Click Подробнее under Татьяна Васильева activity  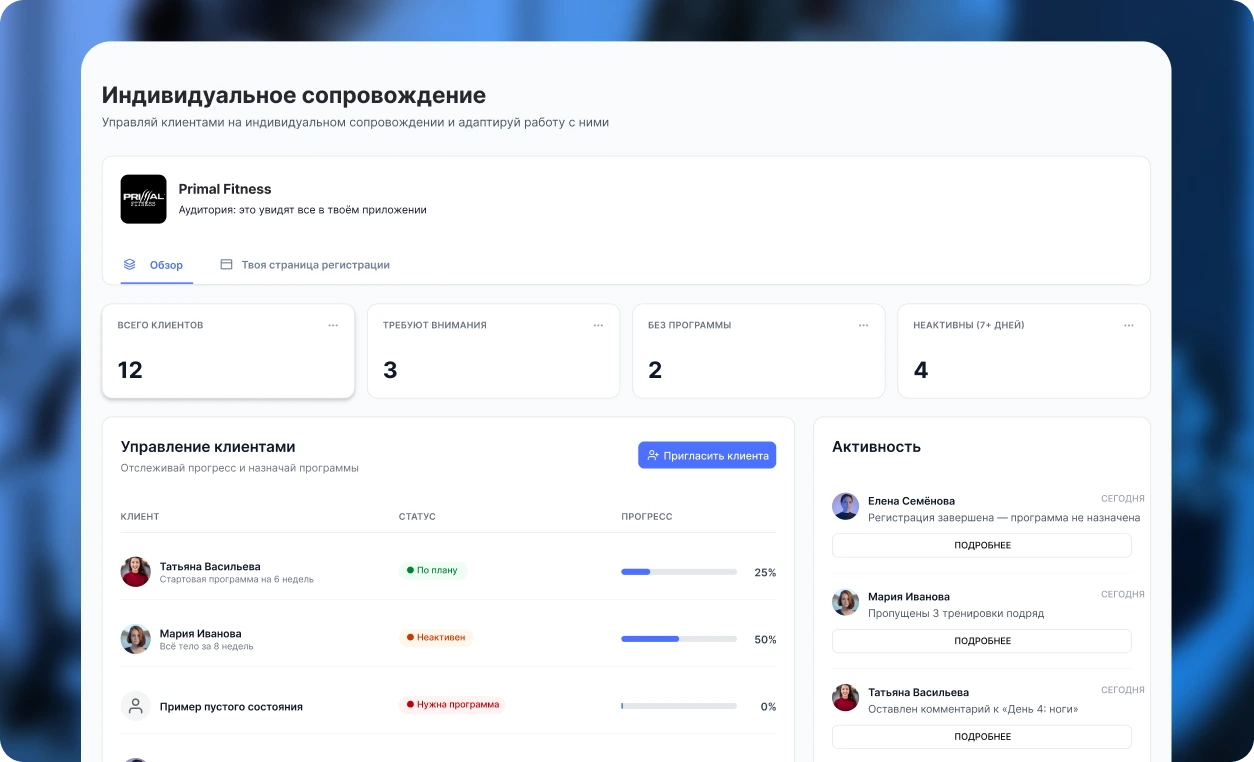[982, 737]
